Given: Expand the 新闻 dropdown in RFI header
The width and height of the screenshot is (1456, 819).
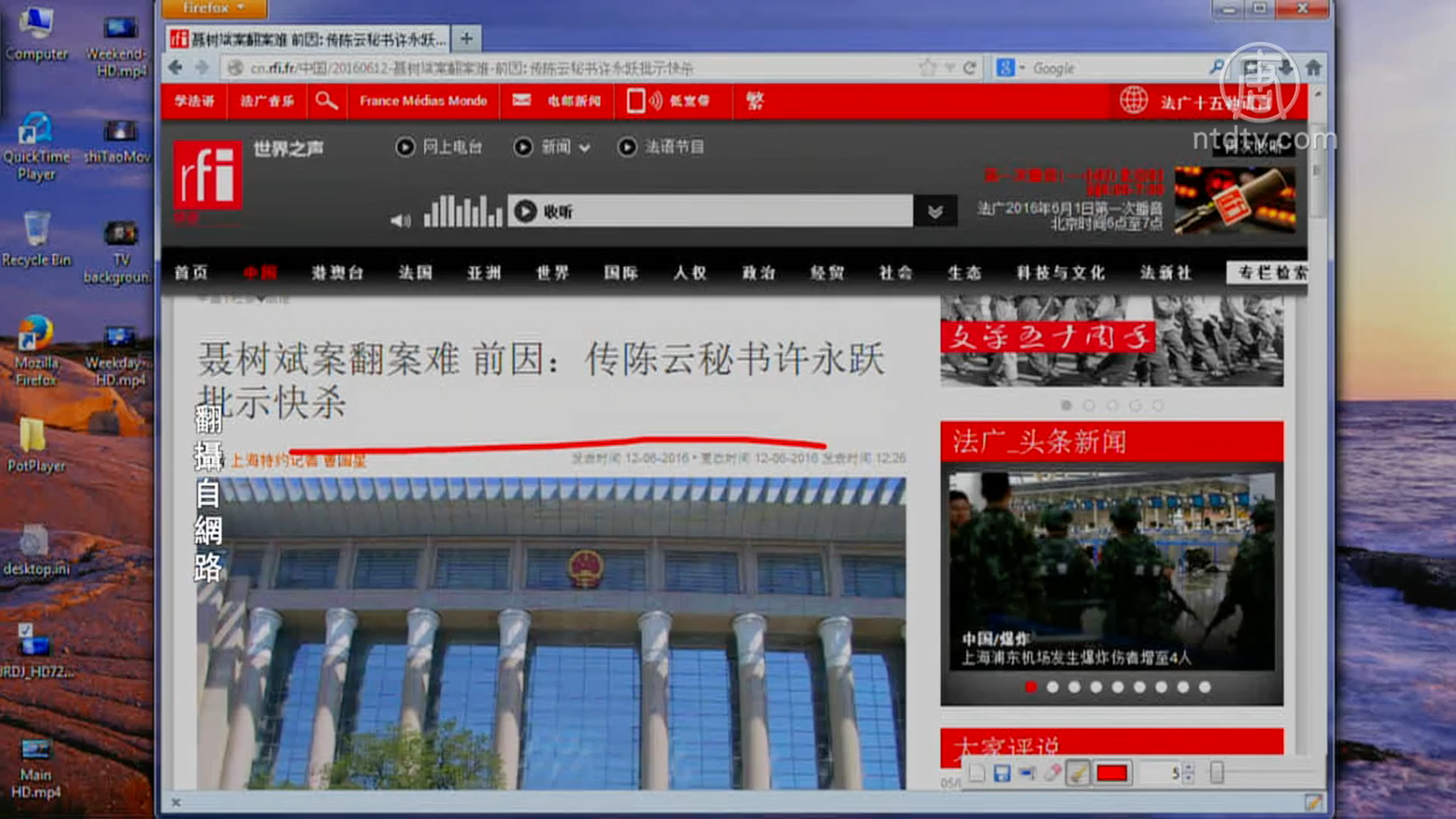Looking at the screenshot, I should tap(583, 147).
